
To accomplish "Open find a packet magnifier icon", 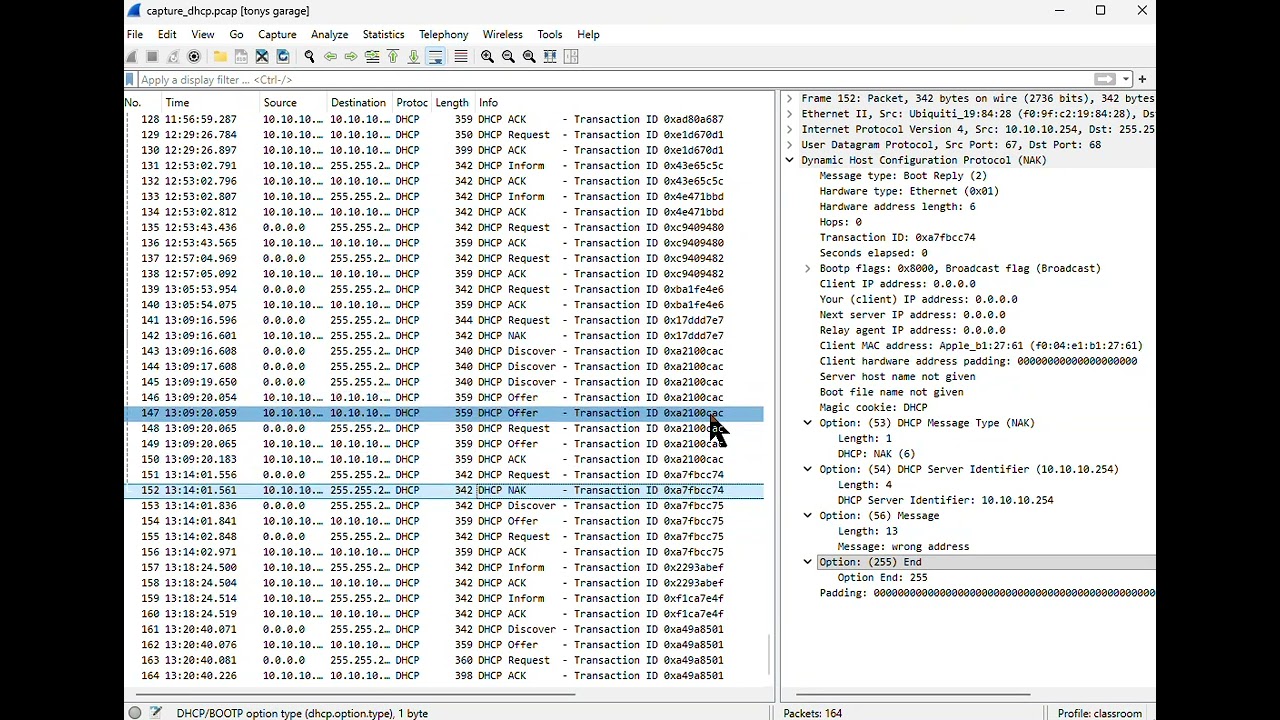I will point(309,57).
